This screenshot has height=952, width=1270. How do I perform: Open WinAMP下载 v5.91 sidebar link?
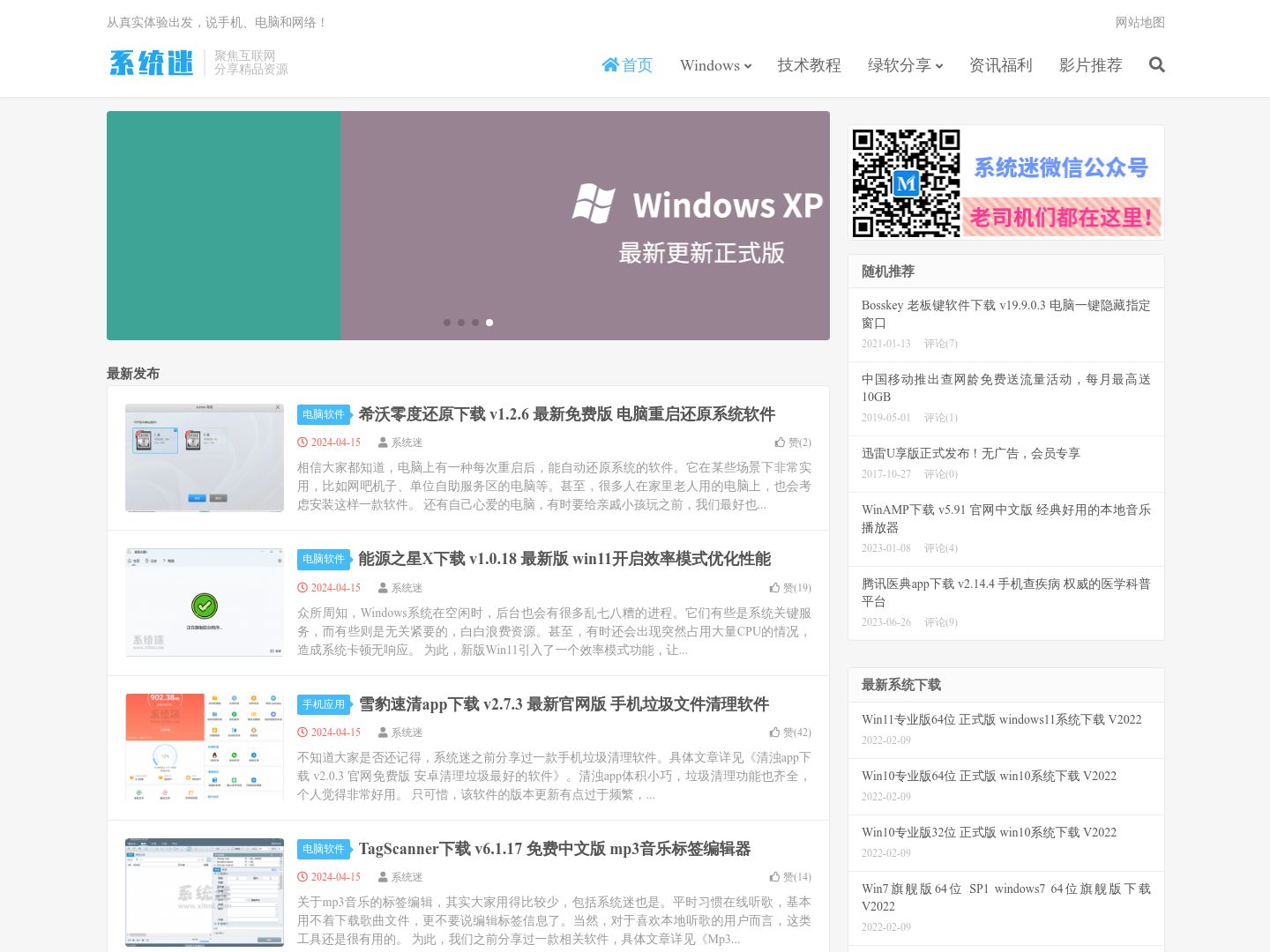pos(1005,518)
